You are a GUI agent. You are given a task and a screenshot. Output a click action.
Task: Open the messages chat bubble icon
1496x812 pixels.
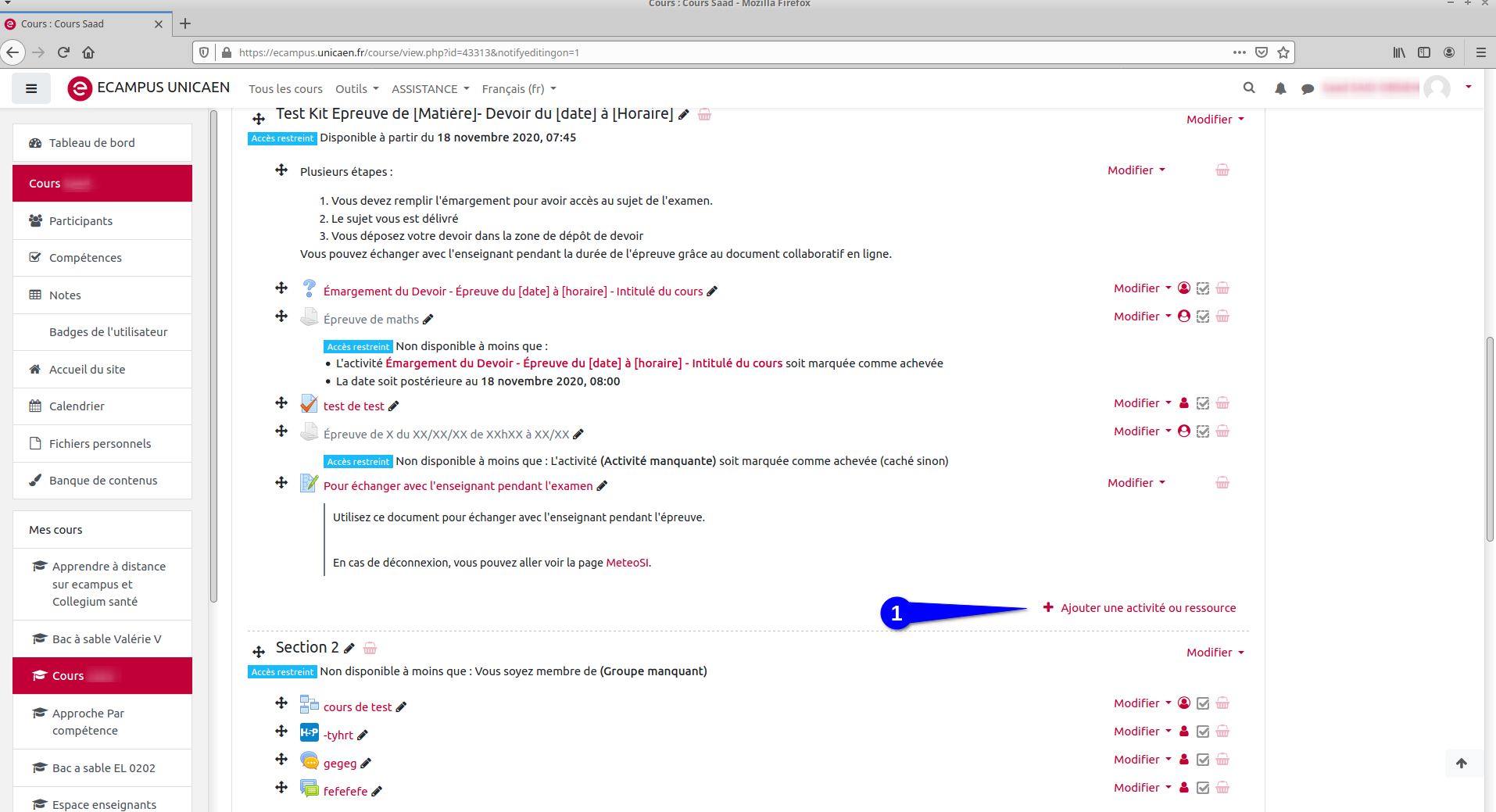point(1307,89)
